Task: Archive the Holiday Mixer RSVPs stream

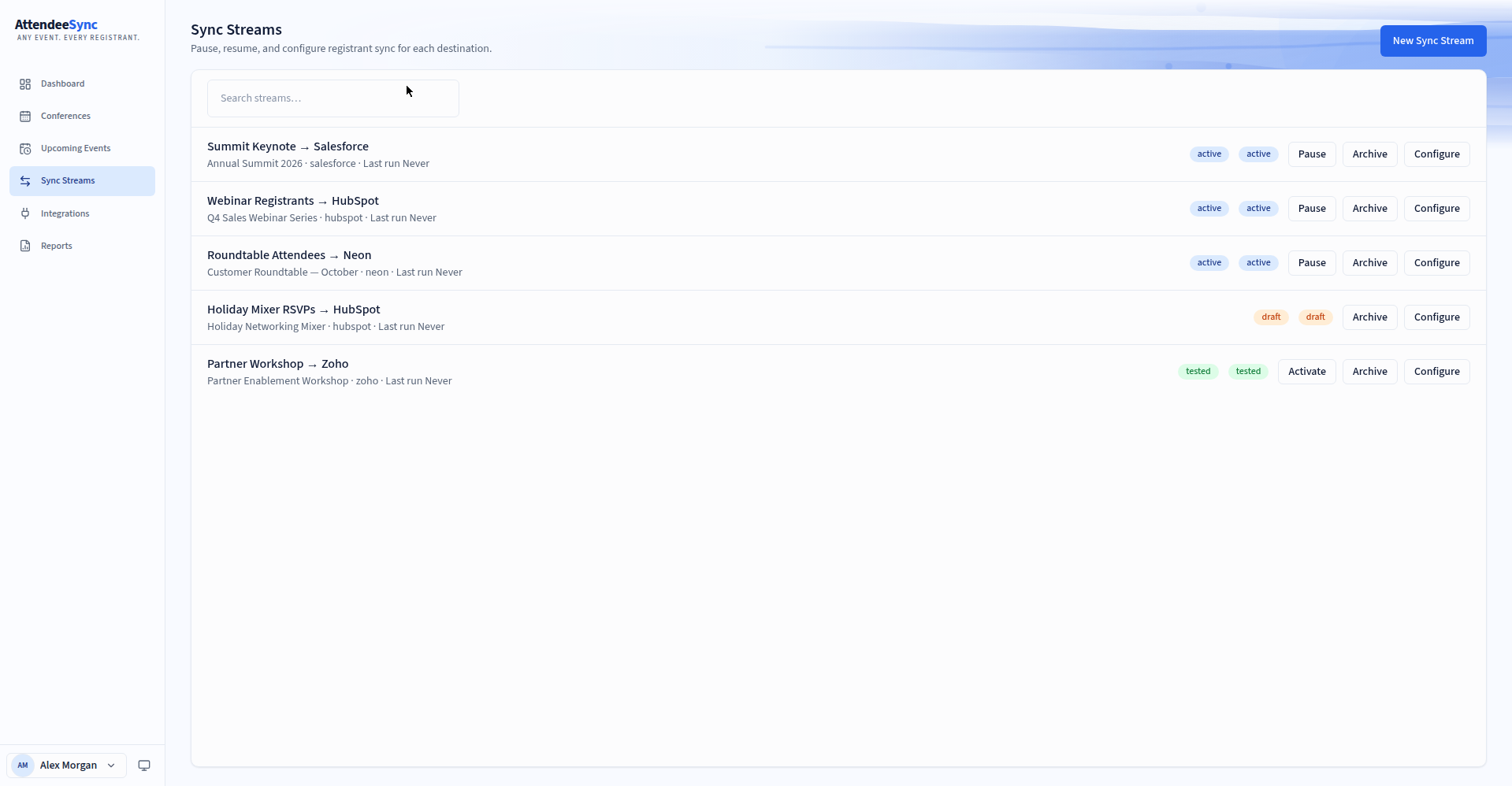Action: 1370,317
